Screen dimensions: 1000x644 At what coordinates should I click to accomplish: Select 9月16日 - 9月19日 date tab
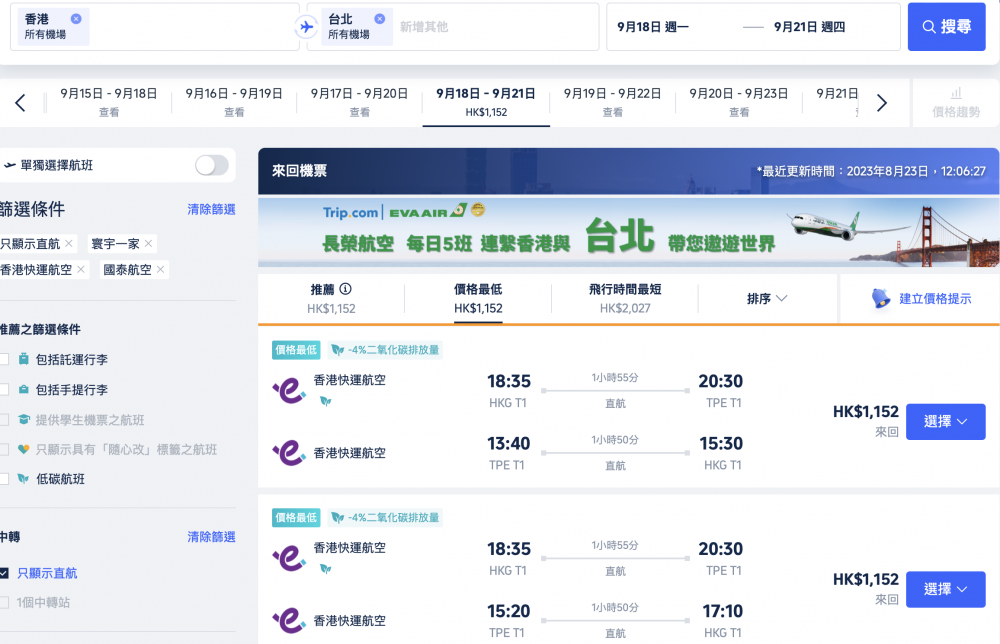pyautogui.click(x=234, y=102)
